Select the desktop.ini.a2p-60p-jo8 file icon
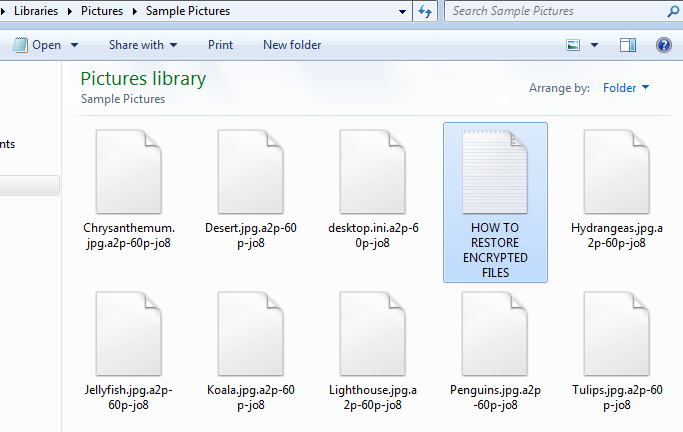Screen dimensions: 683x432 [373, 172]
